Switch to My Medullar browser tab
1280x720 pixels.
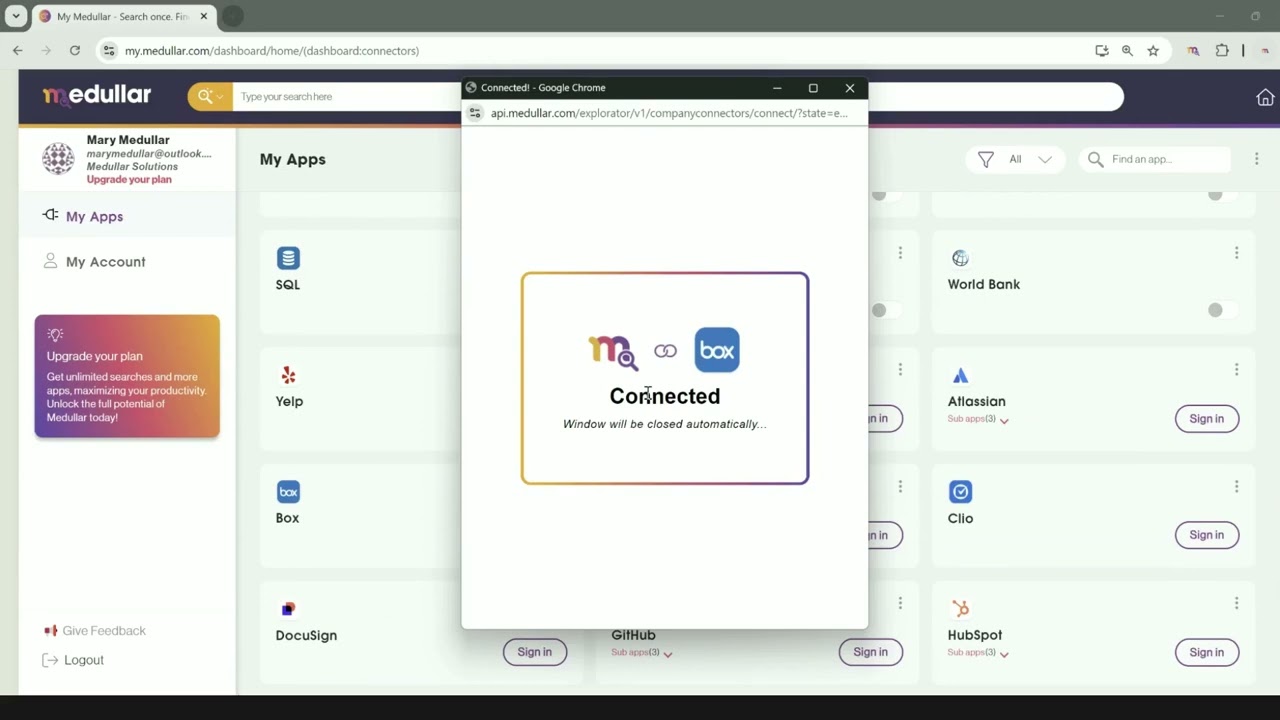123,17
